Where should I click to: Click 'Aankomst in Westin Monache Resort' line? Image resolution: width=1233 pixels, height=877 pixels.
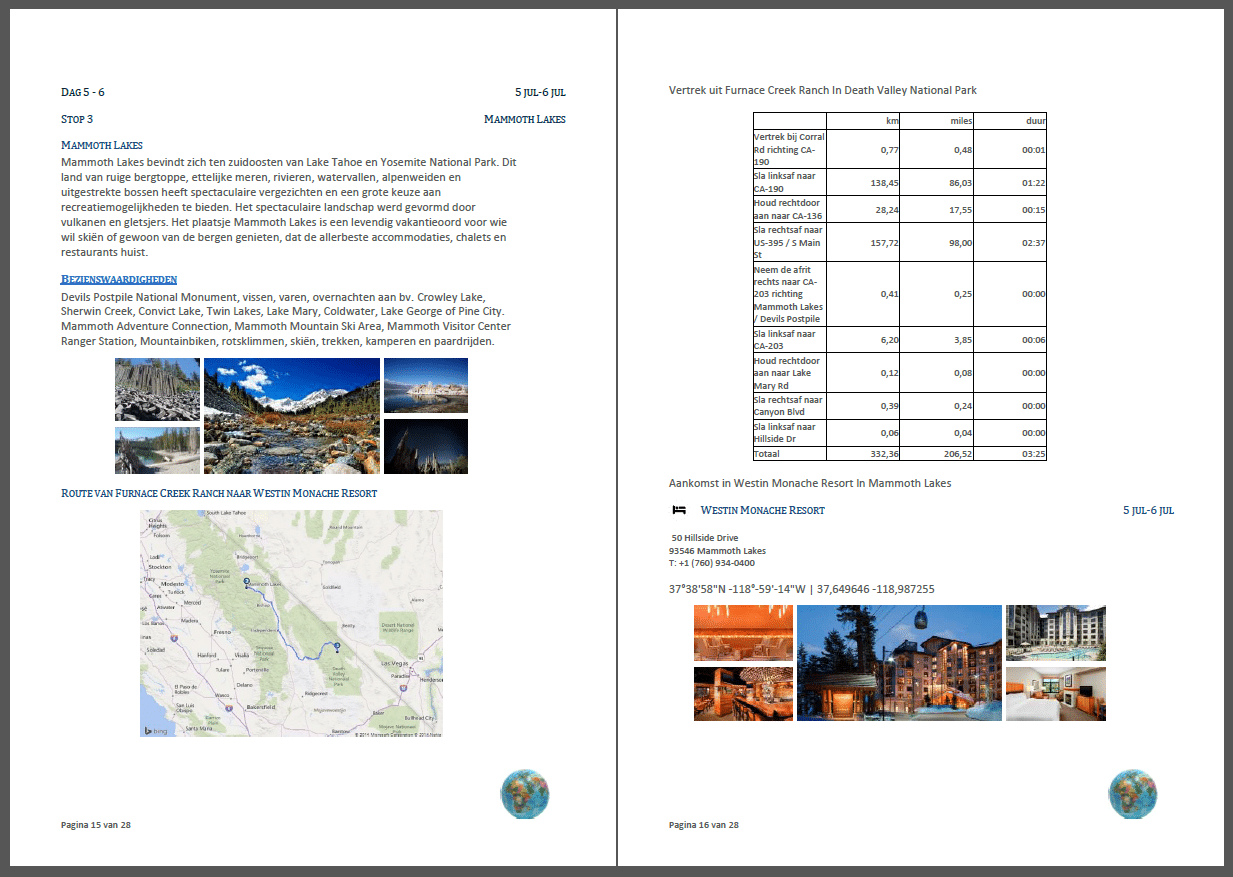[x=810, y=483]
